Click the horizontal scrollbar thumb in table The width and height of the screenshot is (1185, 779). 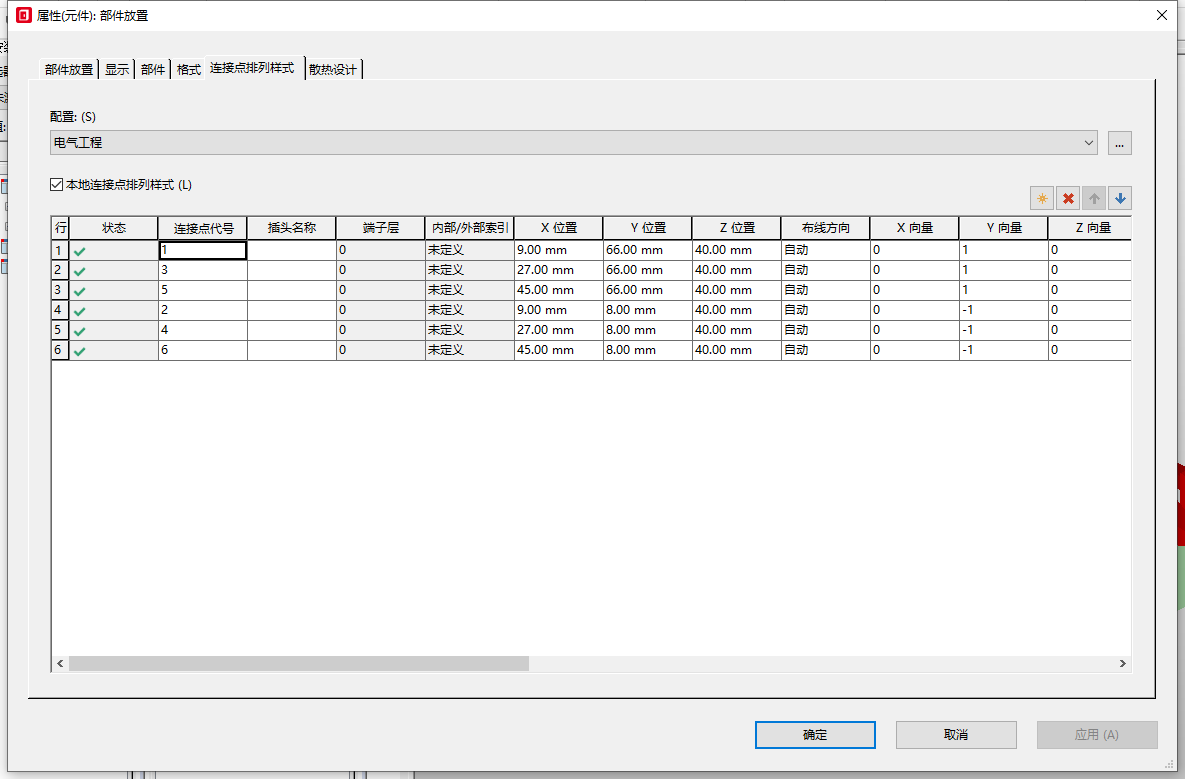pos(298,664)
